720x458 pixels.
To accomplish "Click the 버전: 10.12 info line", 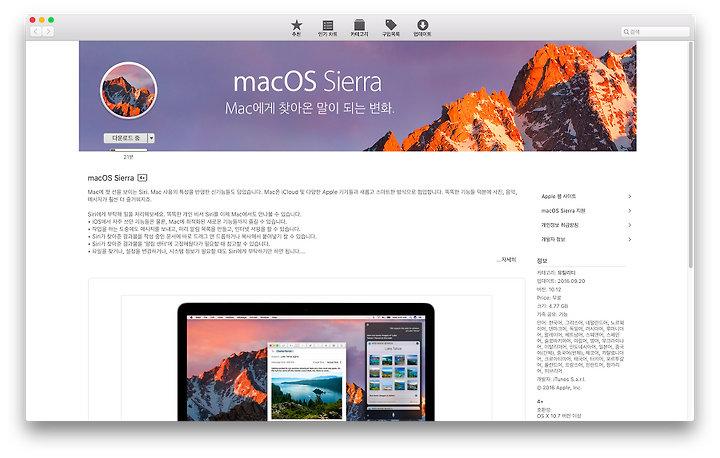I will click(549, 289).
